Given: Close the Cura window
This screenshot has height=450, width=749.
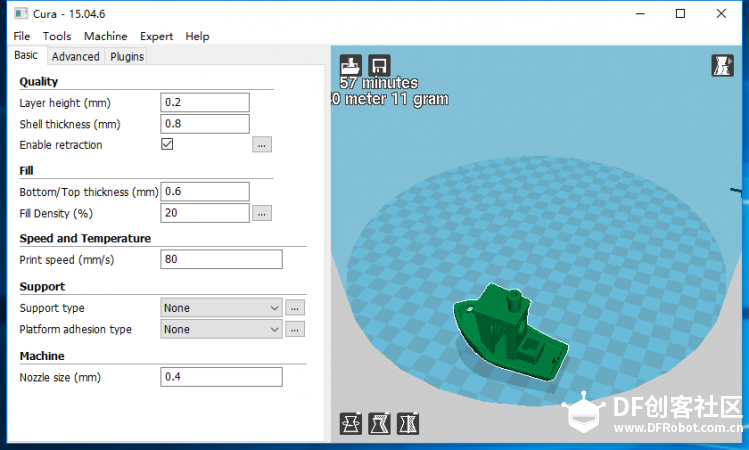Looking at the screenshot, I should (x=721, y=13).
